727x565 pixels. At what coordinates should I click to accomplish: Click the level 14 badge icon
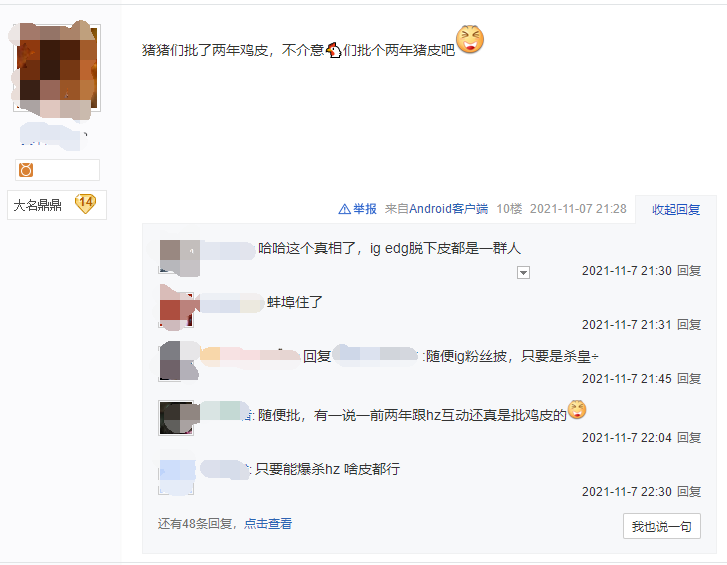click(x=85, y=203)
